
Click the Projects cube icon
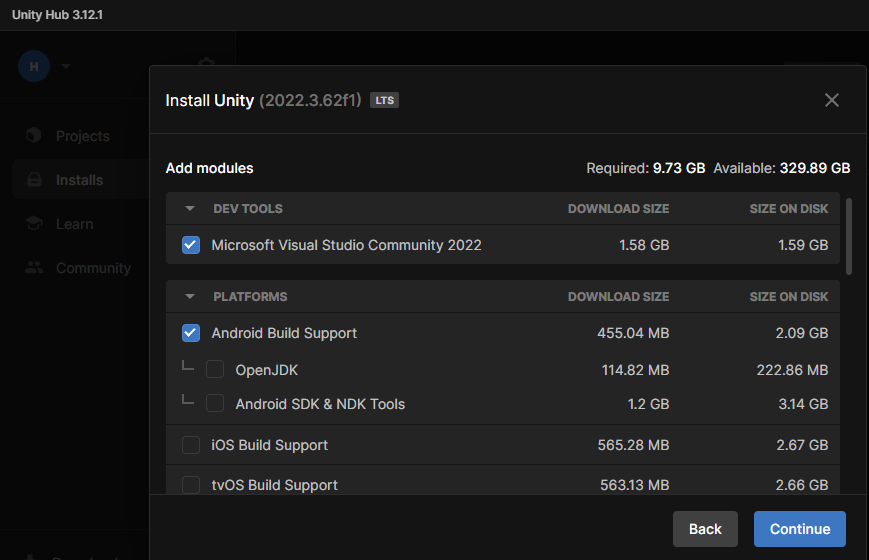[34, 135]
